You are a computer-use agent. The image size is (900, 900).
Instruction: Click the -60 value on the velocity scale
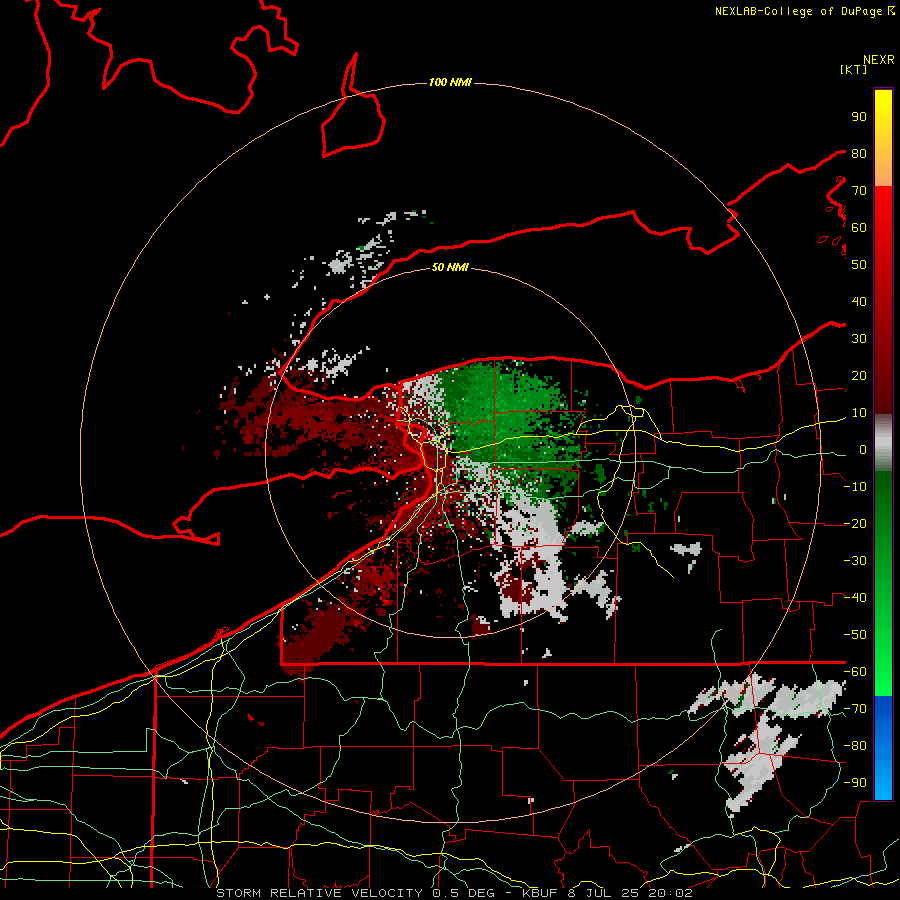(x=855, y=672)
